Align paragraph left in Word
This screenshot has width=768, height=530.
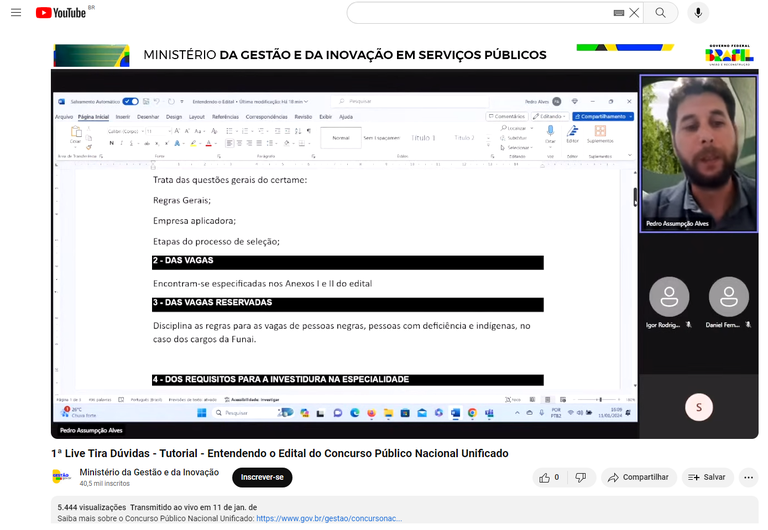point(229,143)
